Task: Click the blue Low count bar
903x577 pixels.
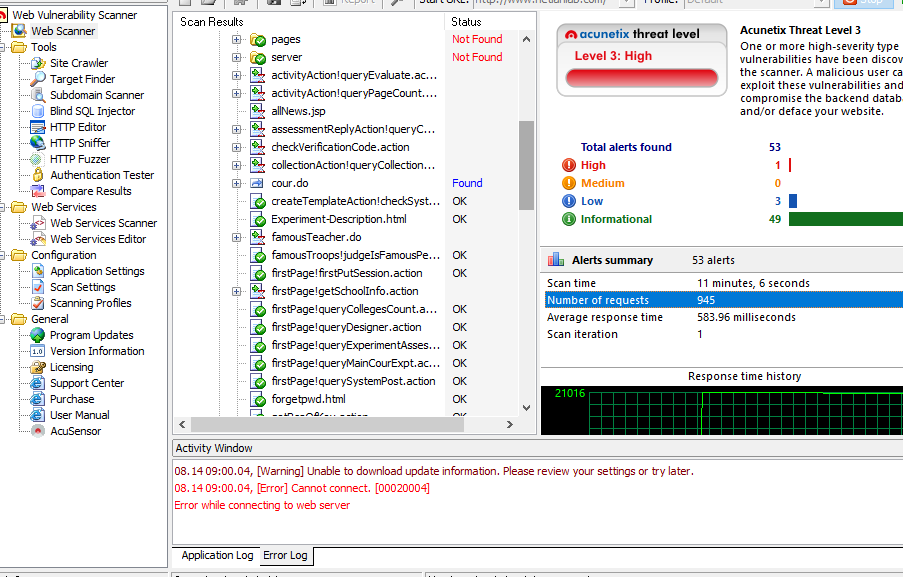Action: [x=793, y=201]
